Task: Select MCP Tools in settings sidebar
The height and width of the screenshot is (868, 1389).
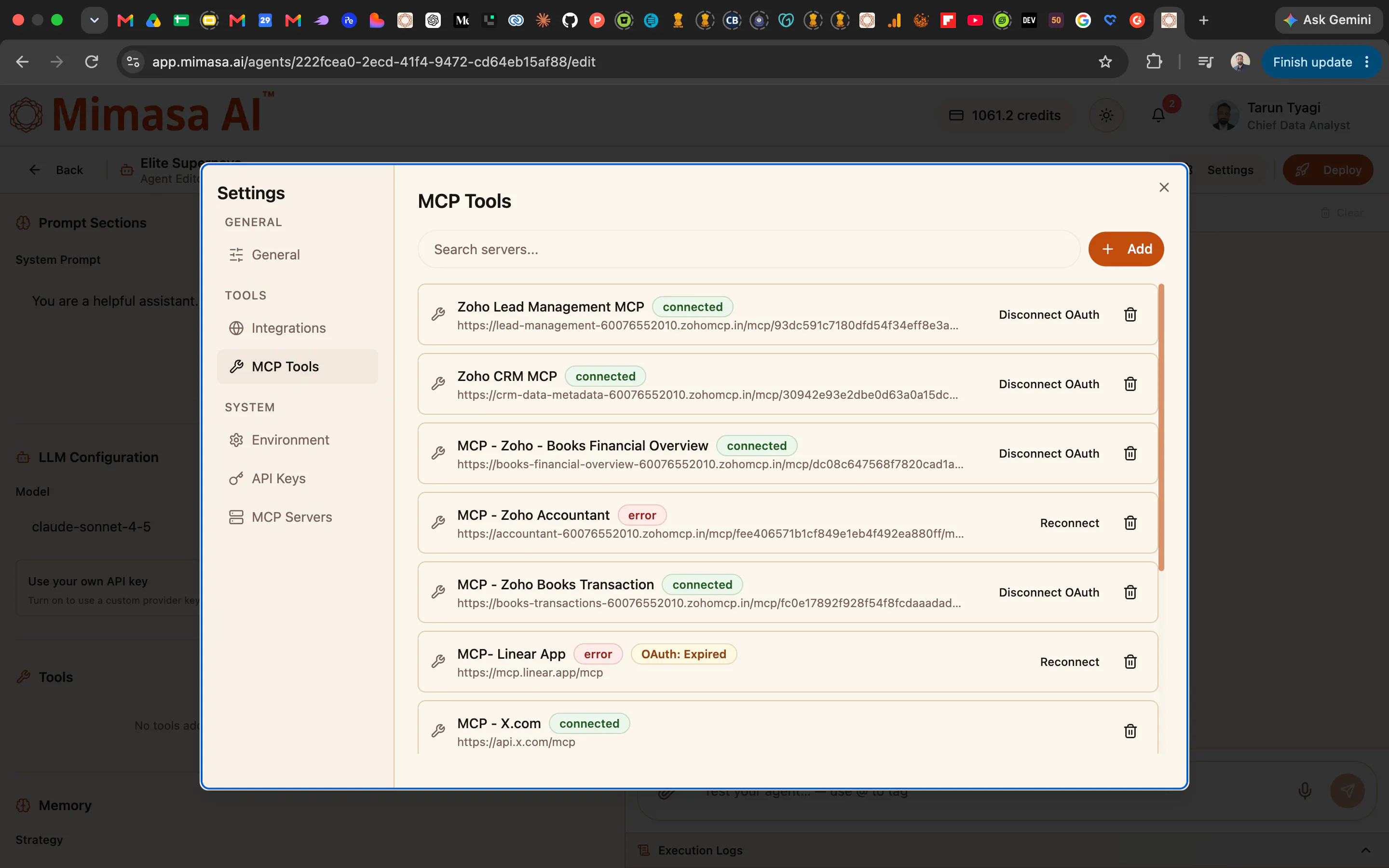Action: [297, 367]
